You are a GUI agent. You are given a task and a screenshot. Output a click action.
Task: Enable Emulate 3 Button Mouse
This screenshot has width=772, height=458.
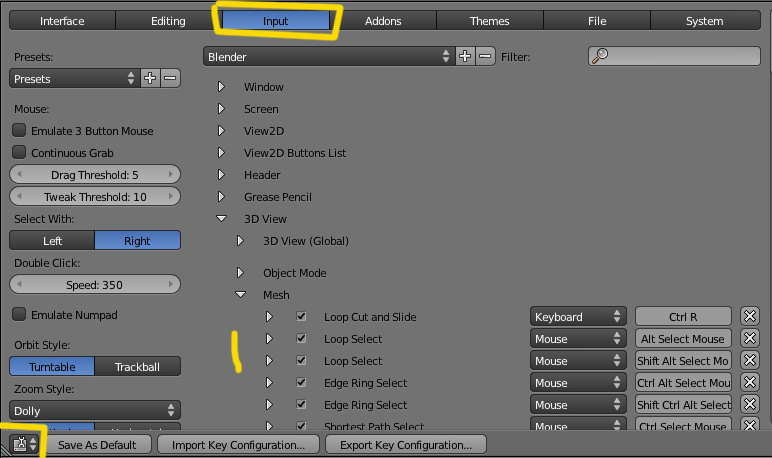tap(19, 131)
